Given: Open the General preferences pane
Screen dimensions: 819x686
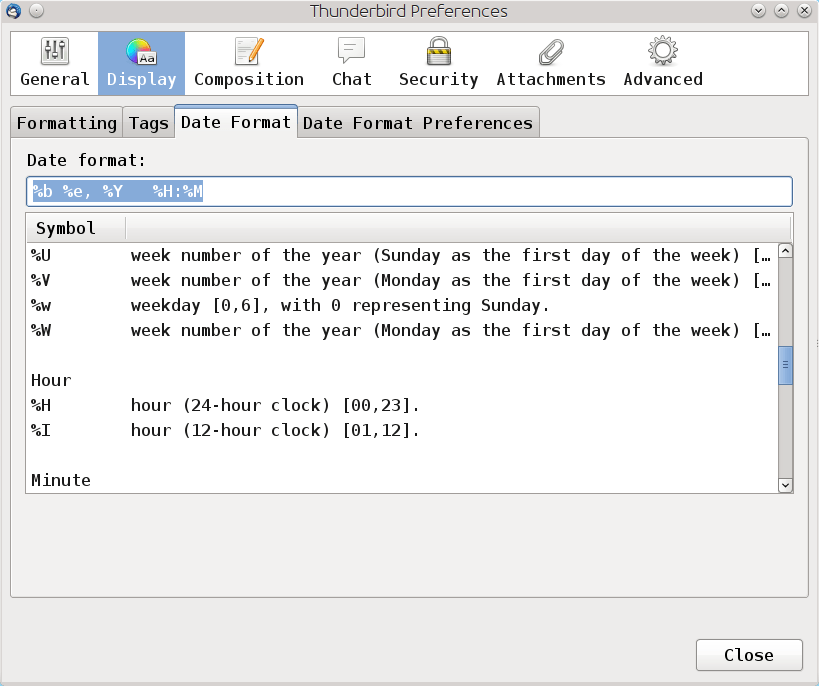Looking at the screenshot, I should pyautogui.click(x=54, y=62).
